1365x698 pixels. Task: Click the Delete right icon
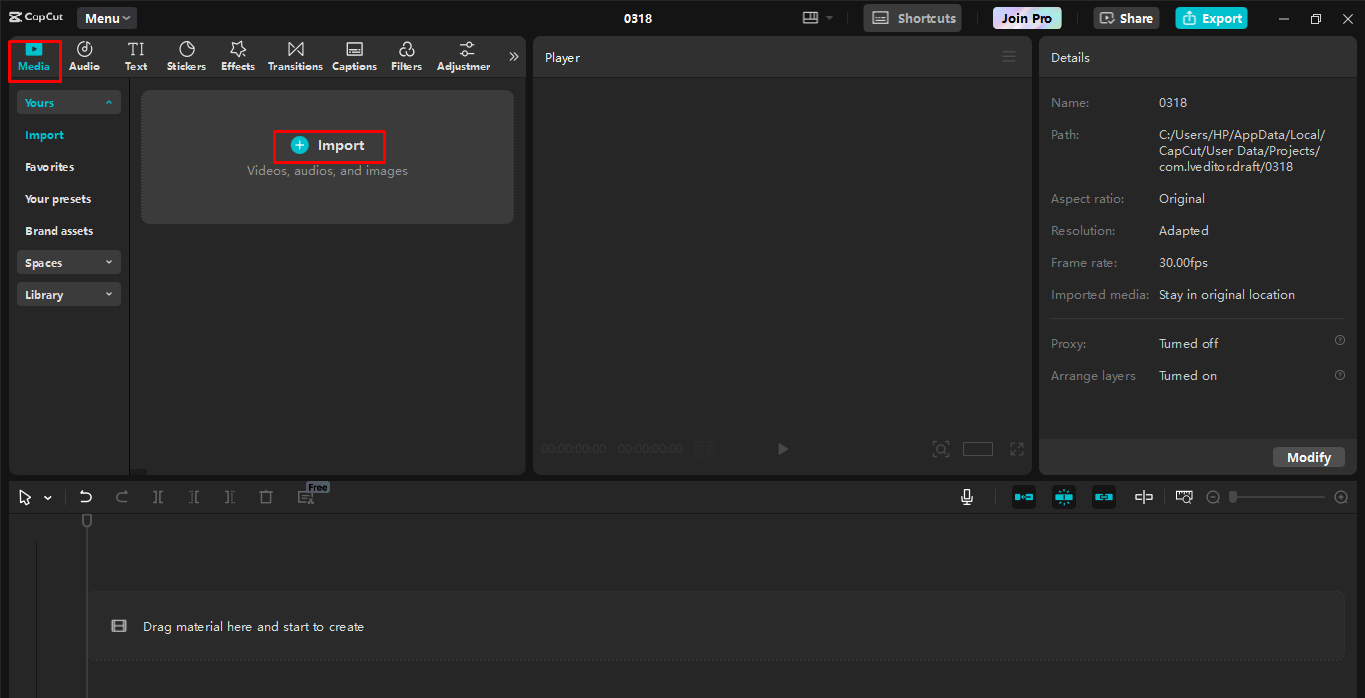230,497
